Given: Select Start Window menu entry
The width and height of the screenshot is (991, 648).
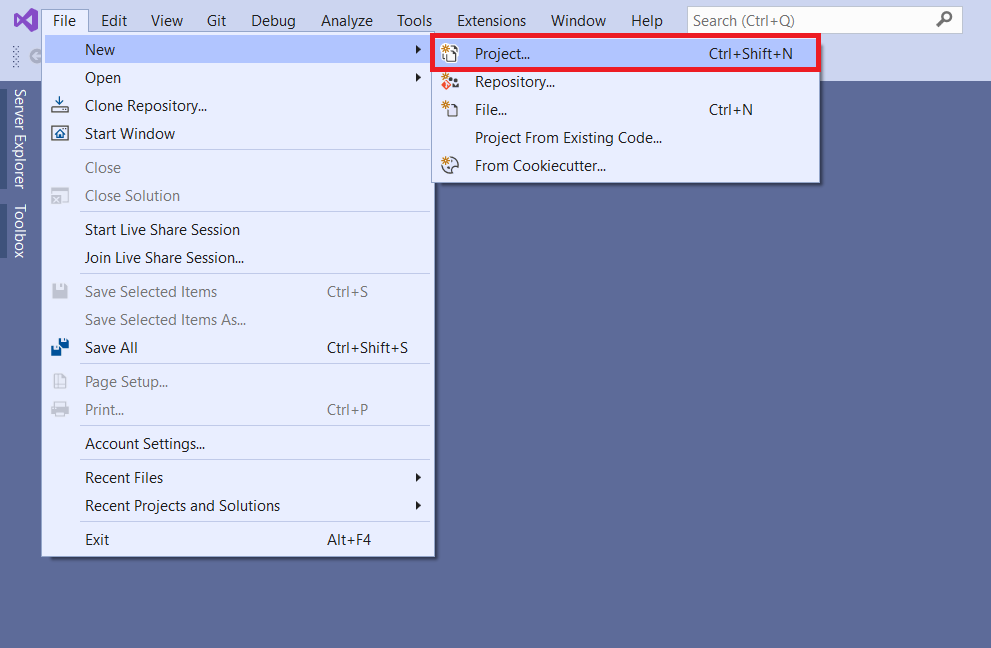Looking at the screenshot, I should coord(238,133).
